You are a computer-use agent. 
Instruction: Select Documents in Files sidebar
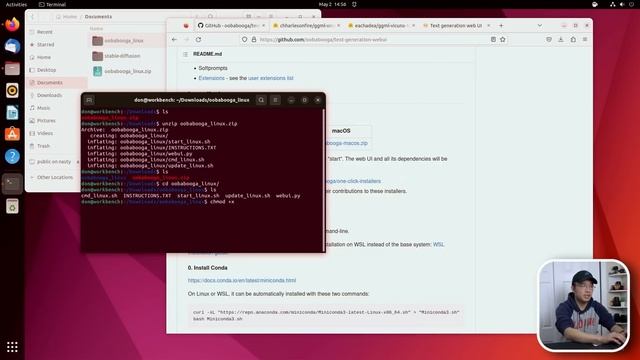pyautogui.click(x=56, y=82)
